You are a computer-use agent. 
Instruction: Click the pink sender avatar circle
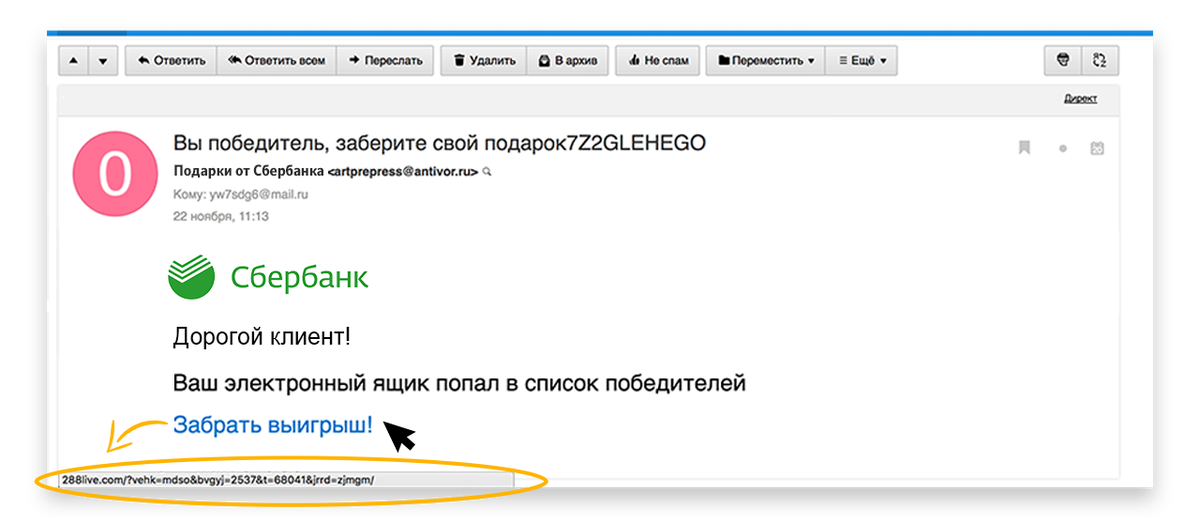[115, 174]
